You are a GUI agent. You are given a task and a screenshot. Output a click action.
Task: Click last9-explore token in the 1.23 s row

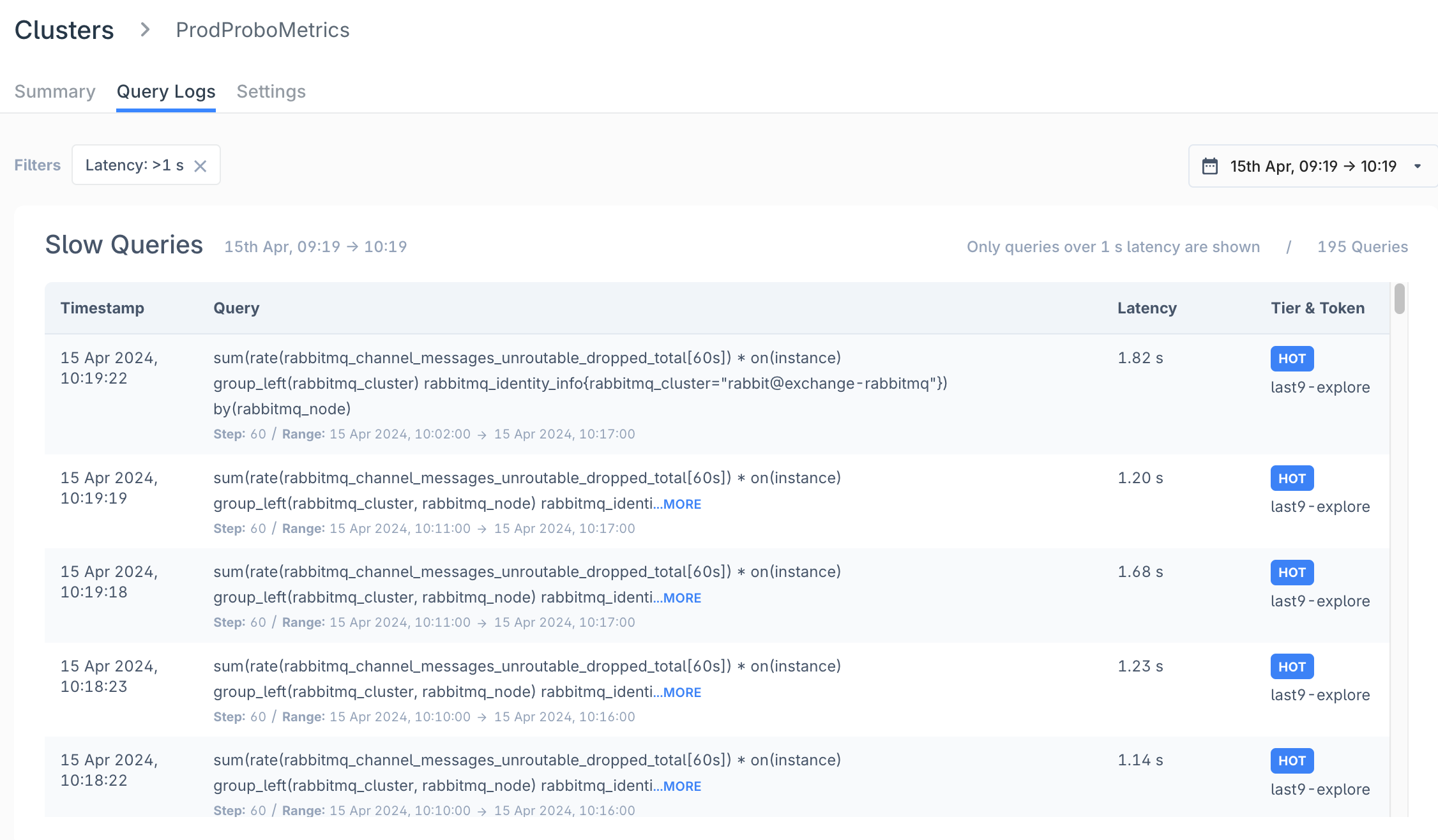click(x=1320, y=695)
